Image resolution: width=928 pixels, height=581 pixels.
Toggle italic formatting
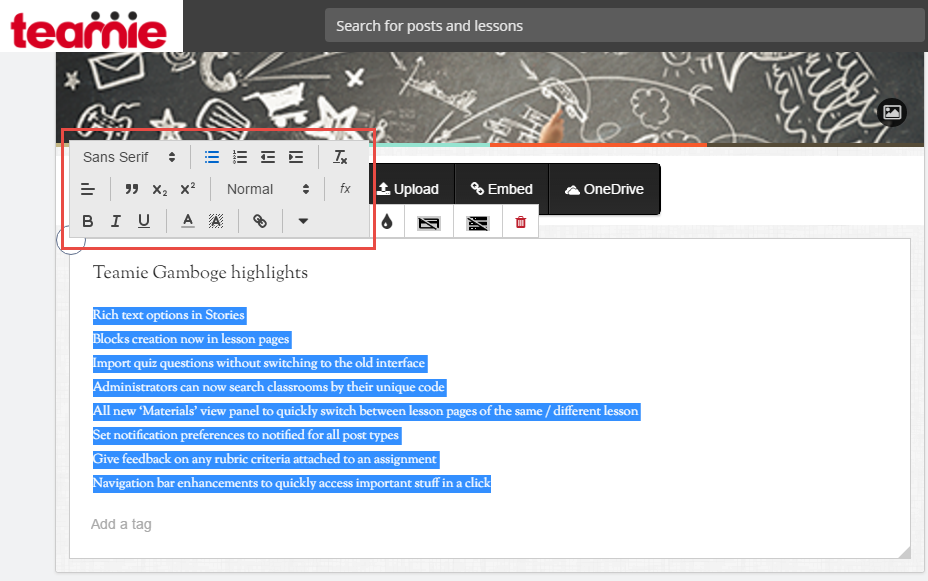(115, 221)
